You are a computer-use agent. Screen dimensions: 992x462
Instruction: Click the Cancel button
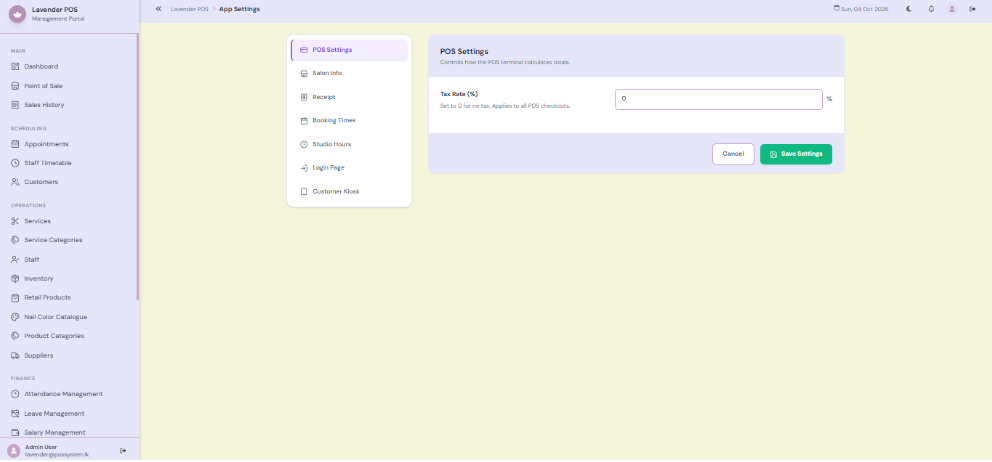(x=733, y=154)
